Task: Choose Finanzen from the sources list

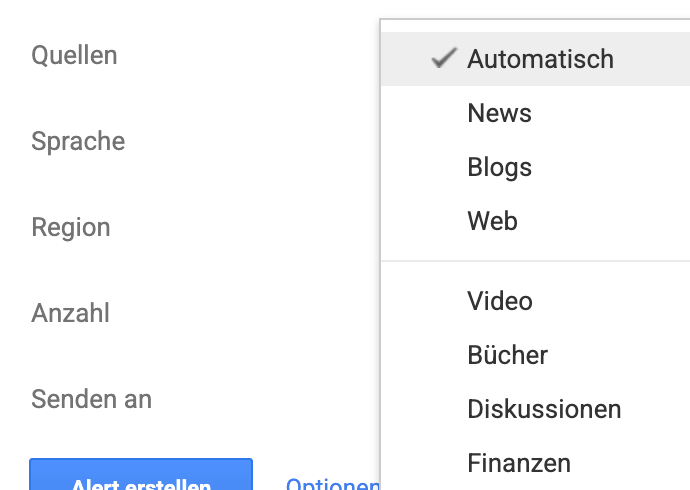Action: (x=518, y=463)
